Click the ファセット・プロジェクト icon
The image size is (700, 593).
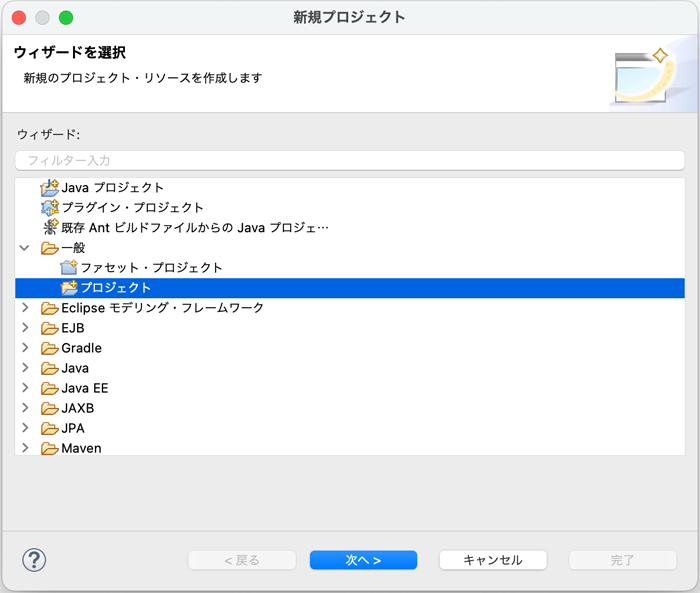click(x=69, y=267)
